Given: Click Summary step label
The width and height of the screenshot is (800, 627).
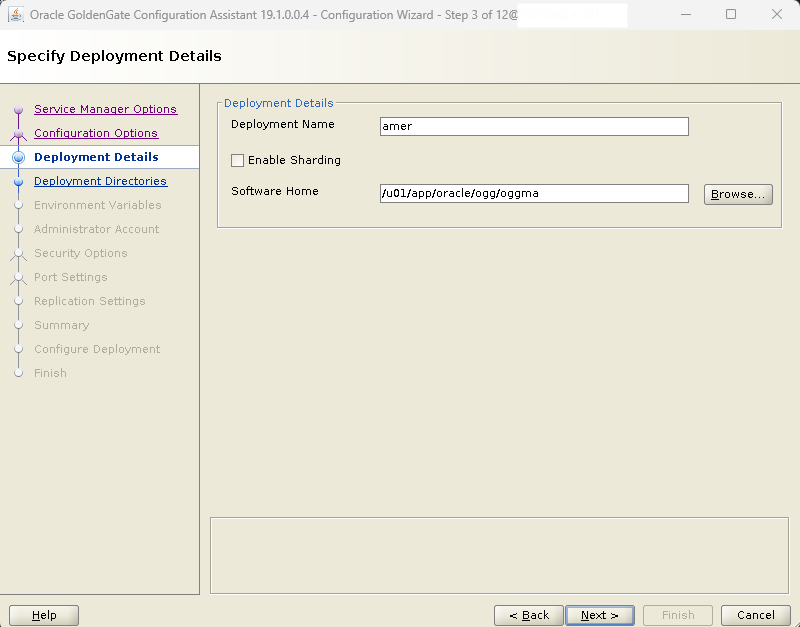Looking at the screenshot, I should click(62, 325).
